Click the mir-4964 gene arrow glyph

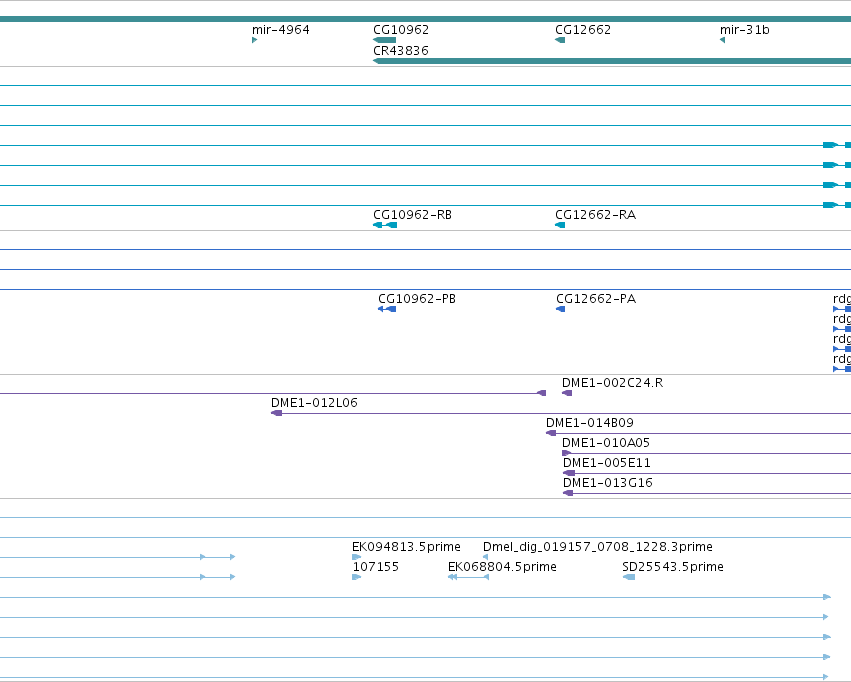[255, 40]
